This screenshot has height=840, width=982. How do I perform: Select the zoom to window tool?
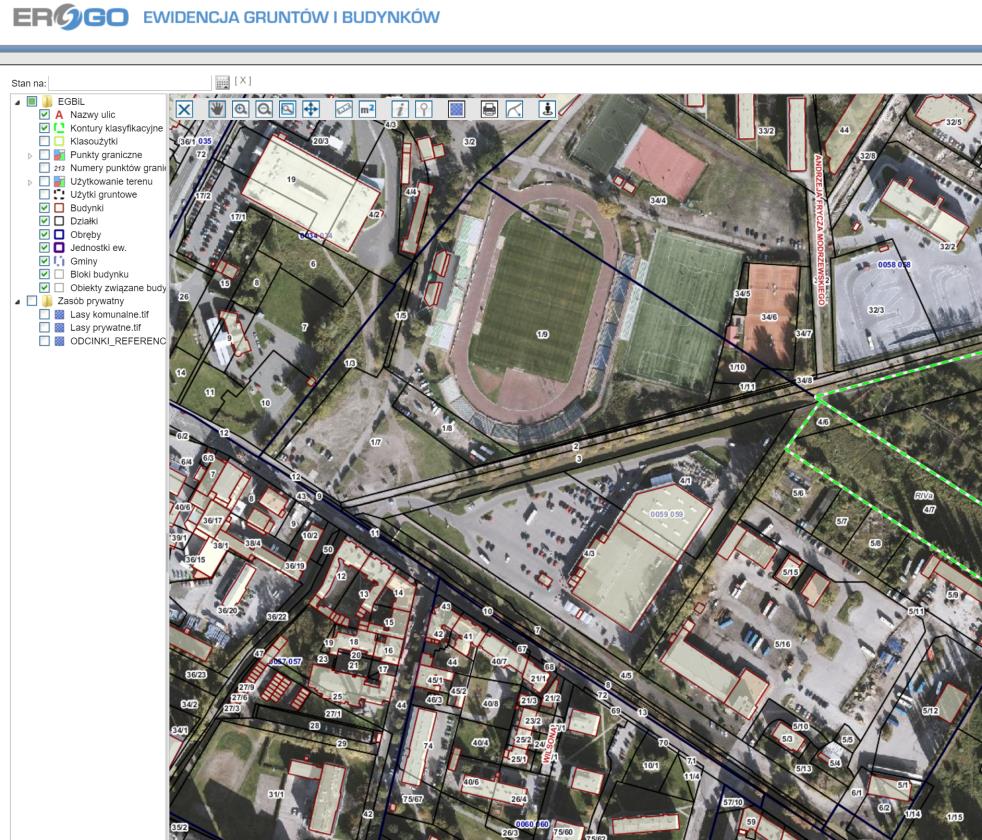[287, 110]
